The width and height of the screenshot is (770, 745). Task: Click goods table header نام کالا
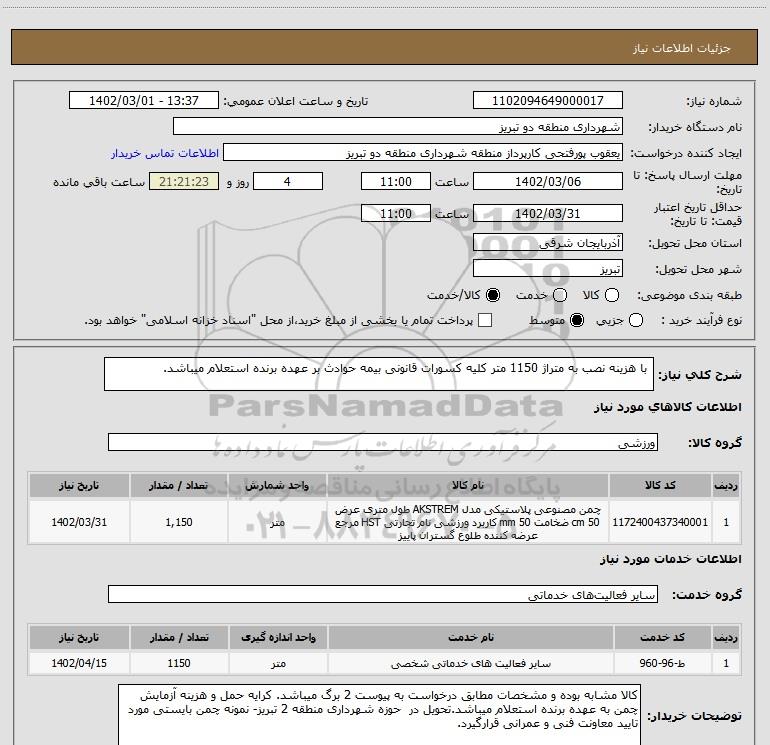[468, 485]
